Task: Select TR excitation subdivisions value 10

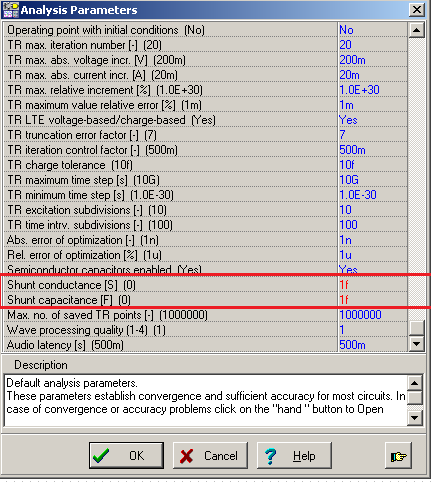Action: pos(345,210)
